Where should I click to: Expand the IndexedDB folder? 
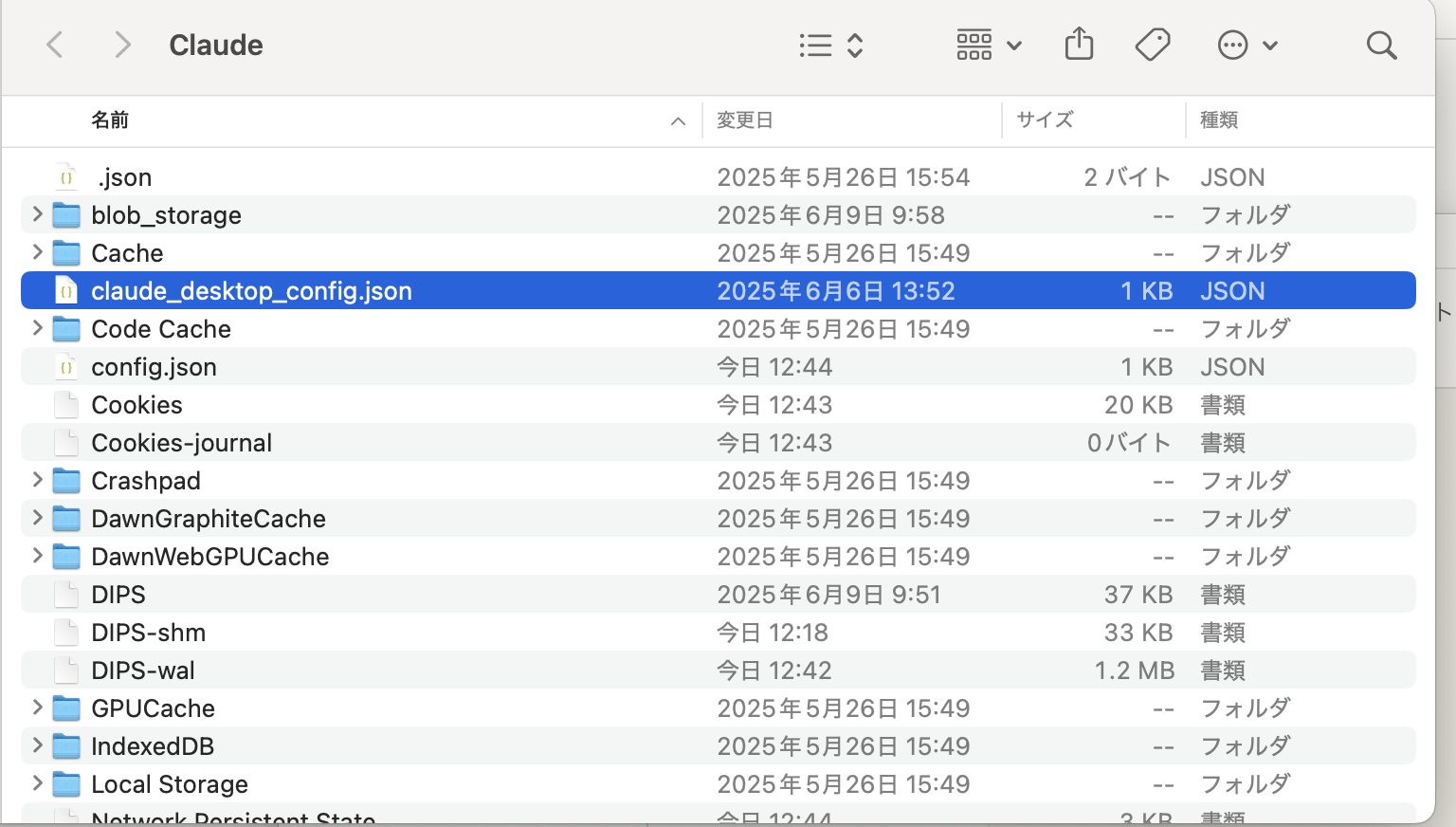pos(37,745)
